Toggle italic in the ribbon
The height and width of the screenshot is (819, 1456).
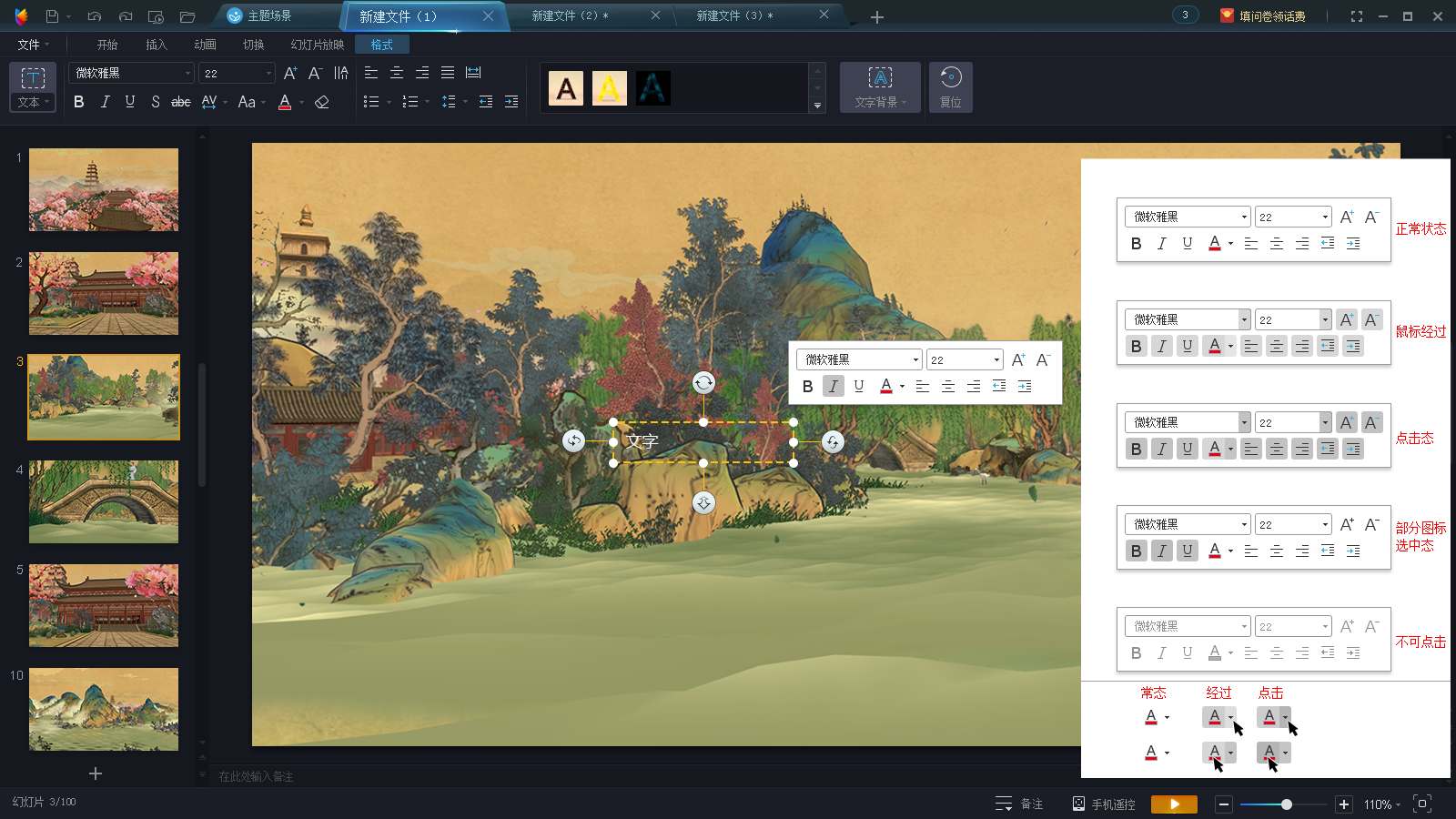[x=105, y=102]
